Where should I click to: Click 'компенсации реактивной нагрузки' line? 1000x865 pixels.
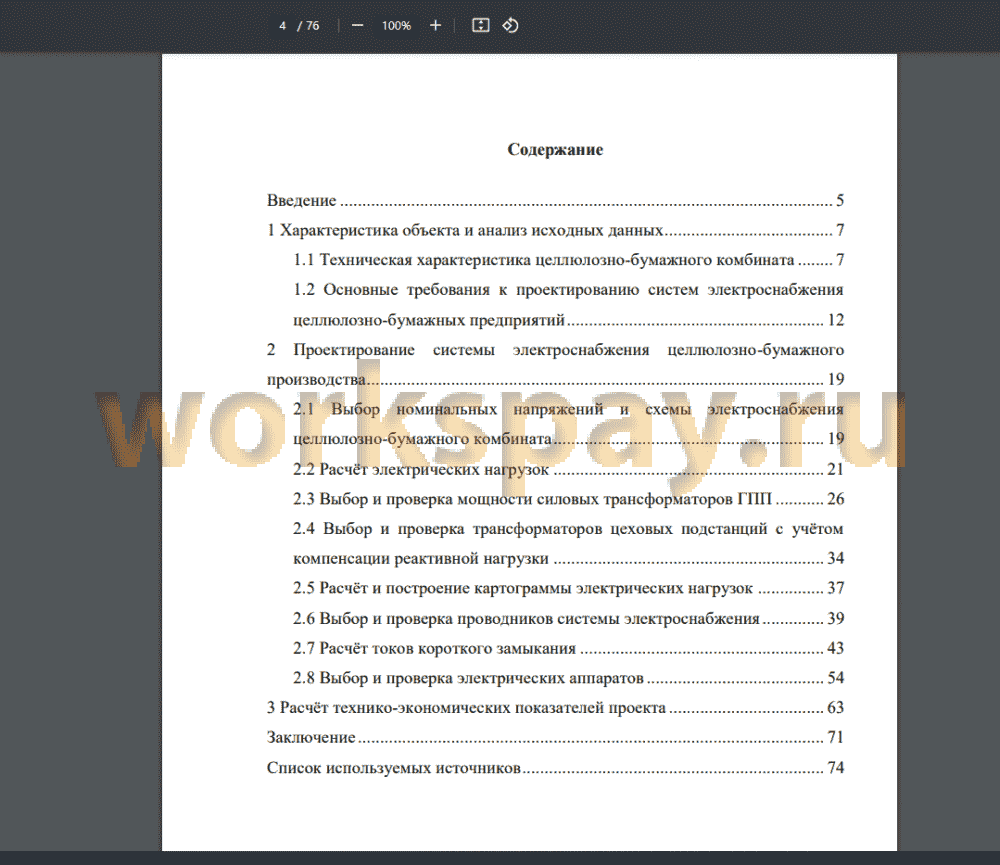[x=568, y=558]
